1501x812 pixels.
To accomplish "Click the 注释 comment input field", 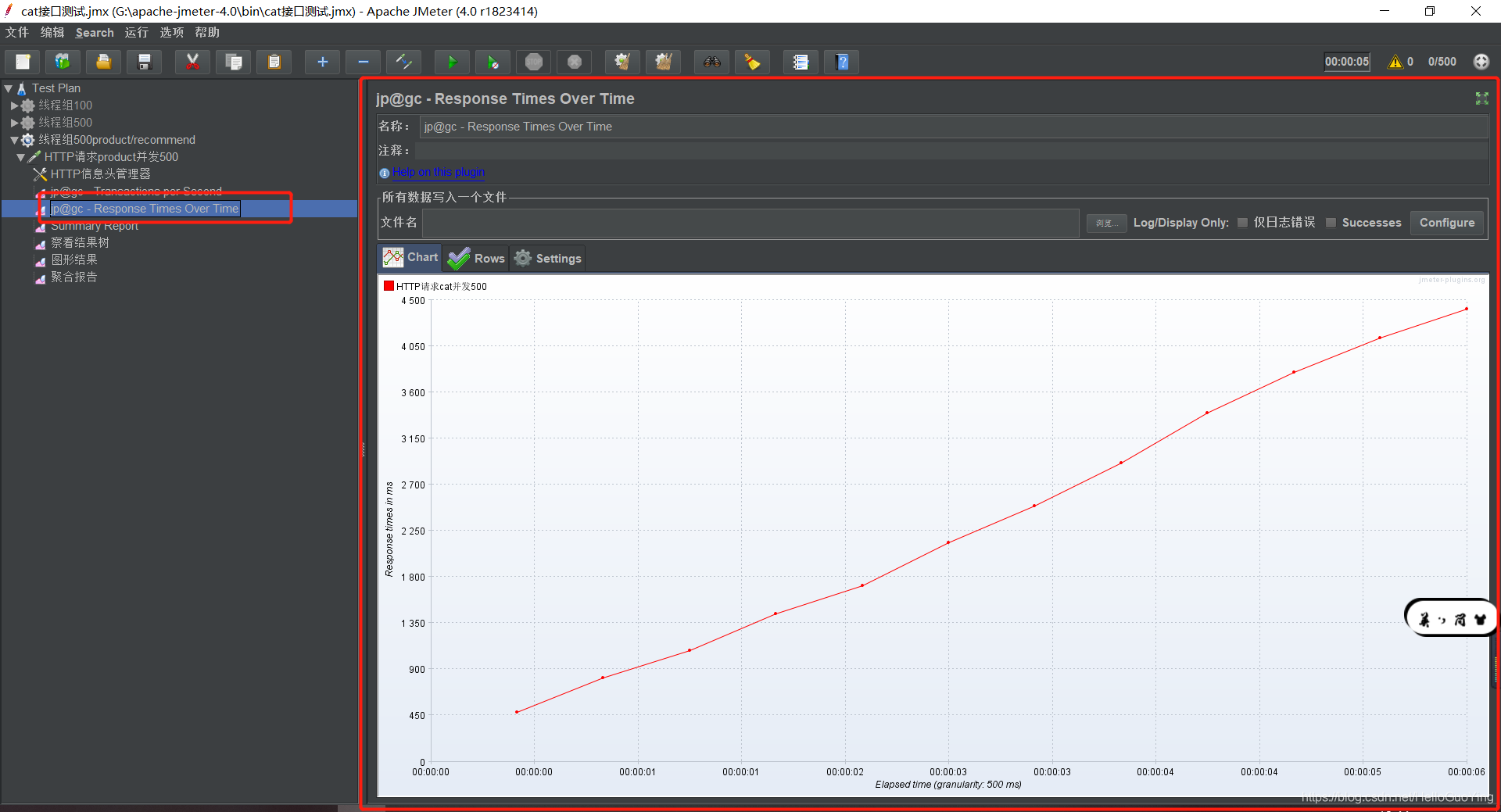I will [x=951, y=150].
